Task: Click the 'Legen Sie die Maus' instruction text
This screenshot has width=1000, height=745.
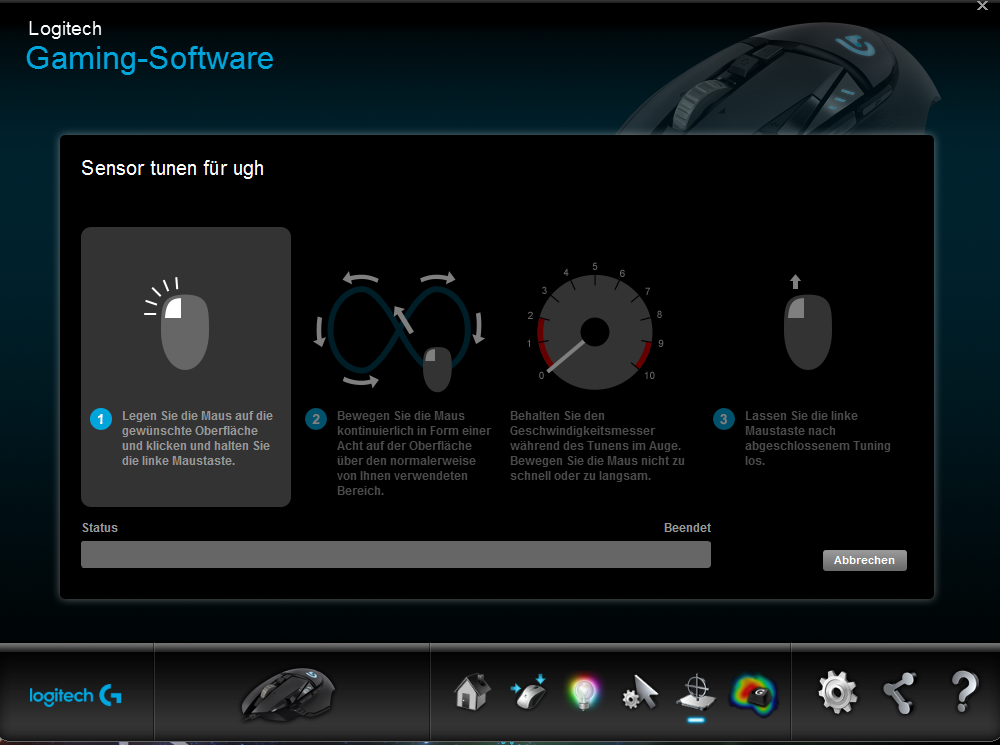Action: 197,438
